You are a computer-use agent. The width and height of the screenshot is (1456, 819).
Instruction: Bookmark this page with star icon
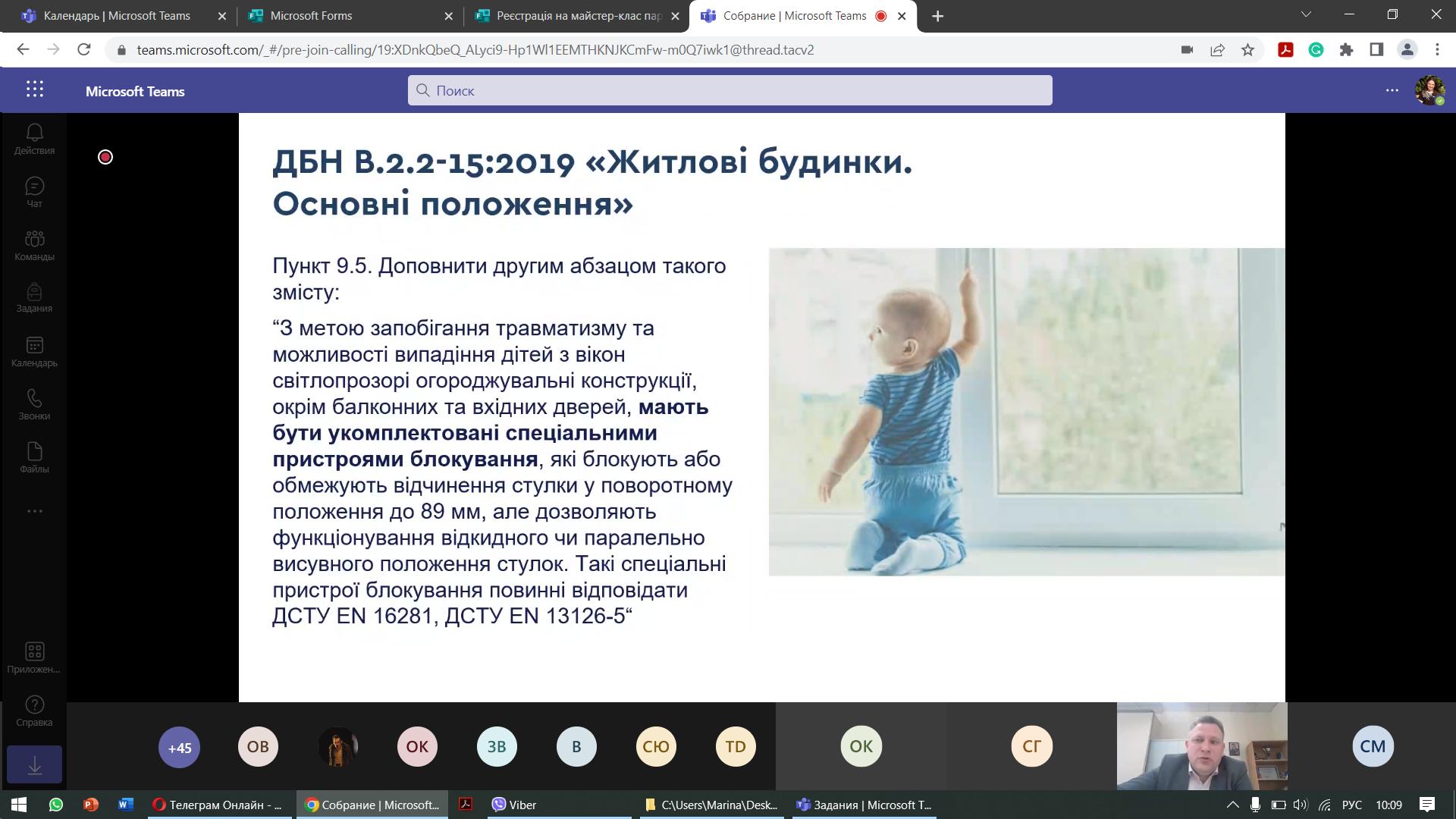pyautogui.click(x=1247, y=50)
